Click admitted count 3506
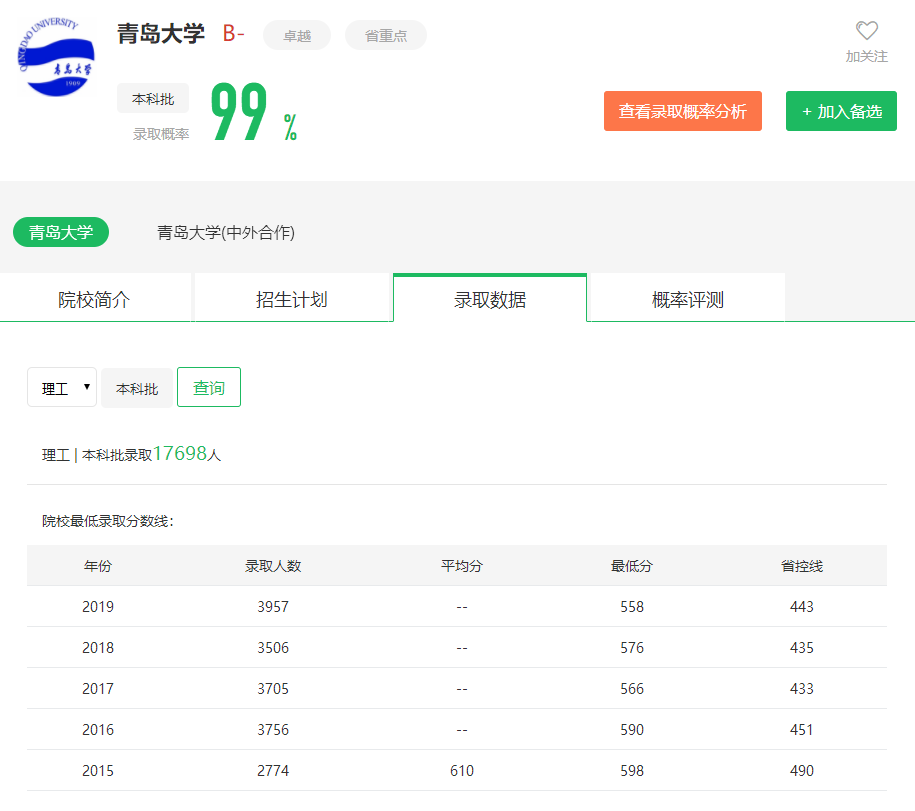915x811 pixels. pos(273,648)
